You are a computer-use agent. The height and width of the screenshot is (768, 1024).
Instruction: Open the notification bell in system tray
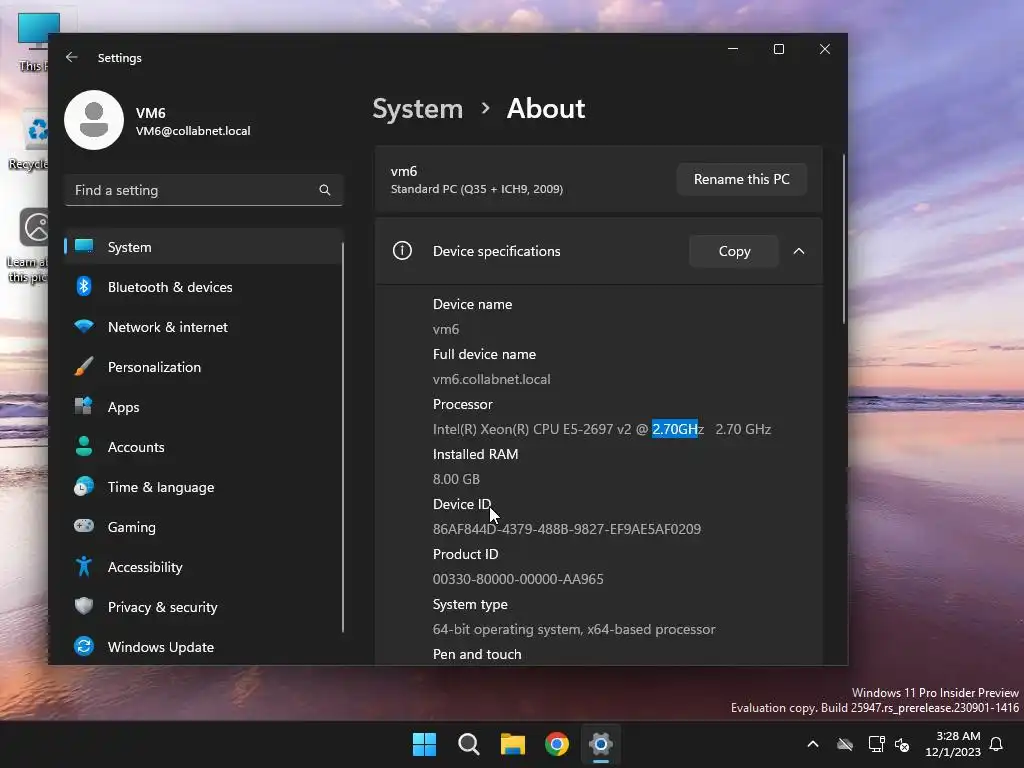coord(997,744)
